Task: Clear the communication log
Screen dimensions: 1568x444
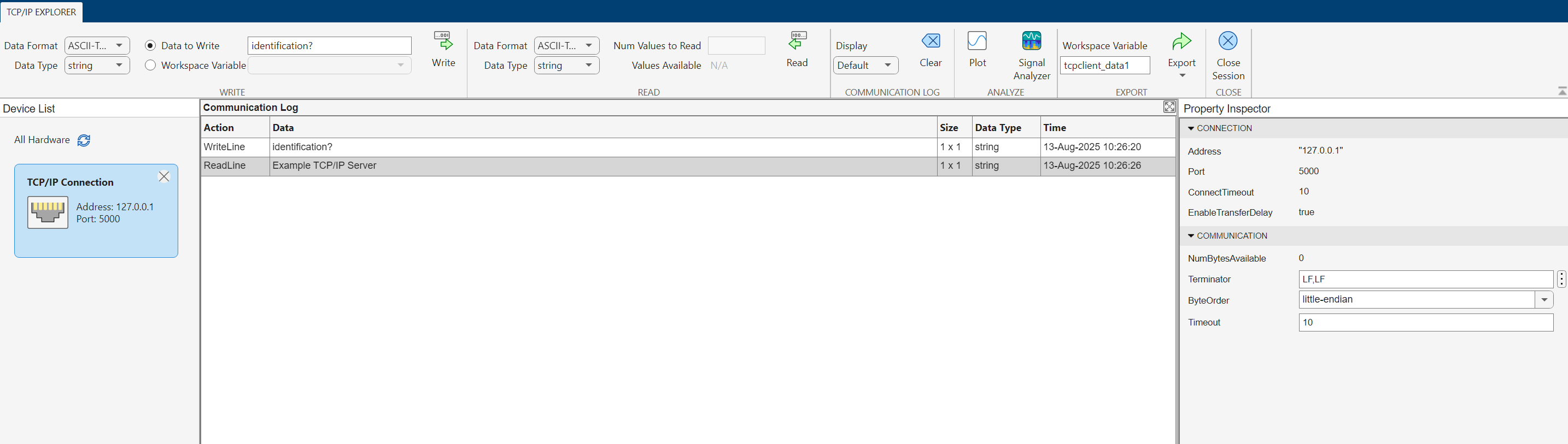Action: point(930,42)
